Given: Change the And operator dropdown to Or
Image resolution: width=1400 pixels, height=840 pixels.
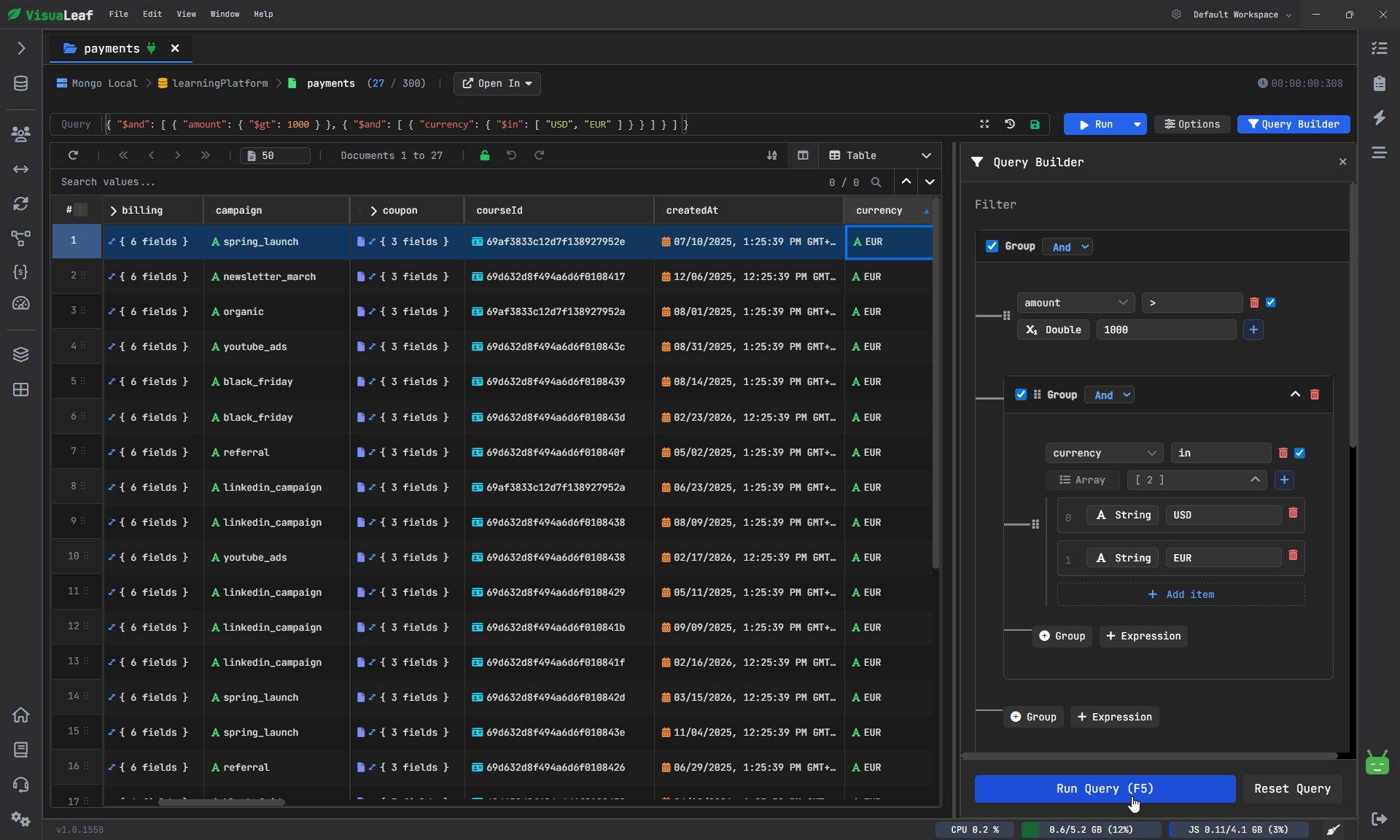Looking at the screenshot, I should pyautogui.click(x=1067, y=246).
